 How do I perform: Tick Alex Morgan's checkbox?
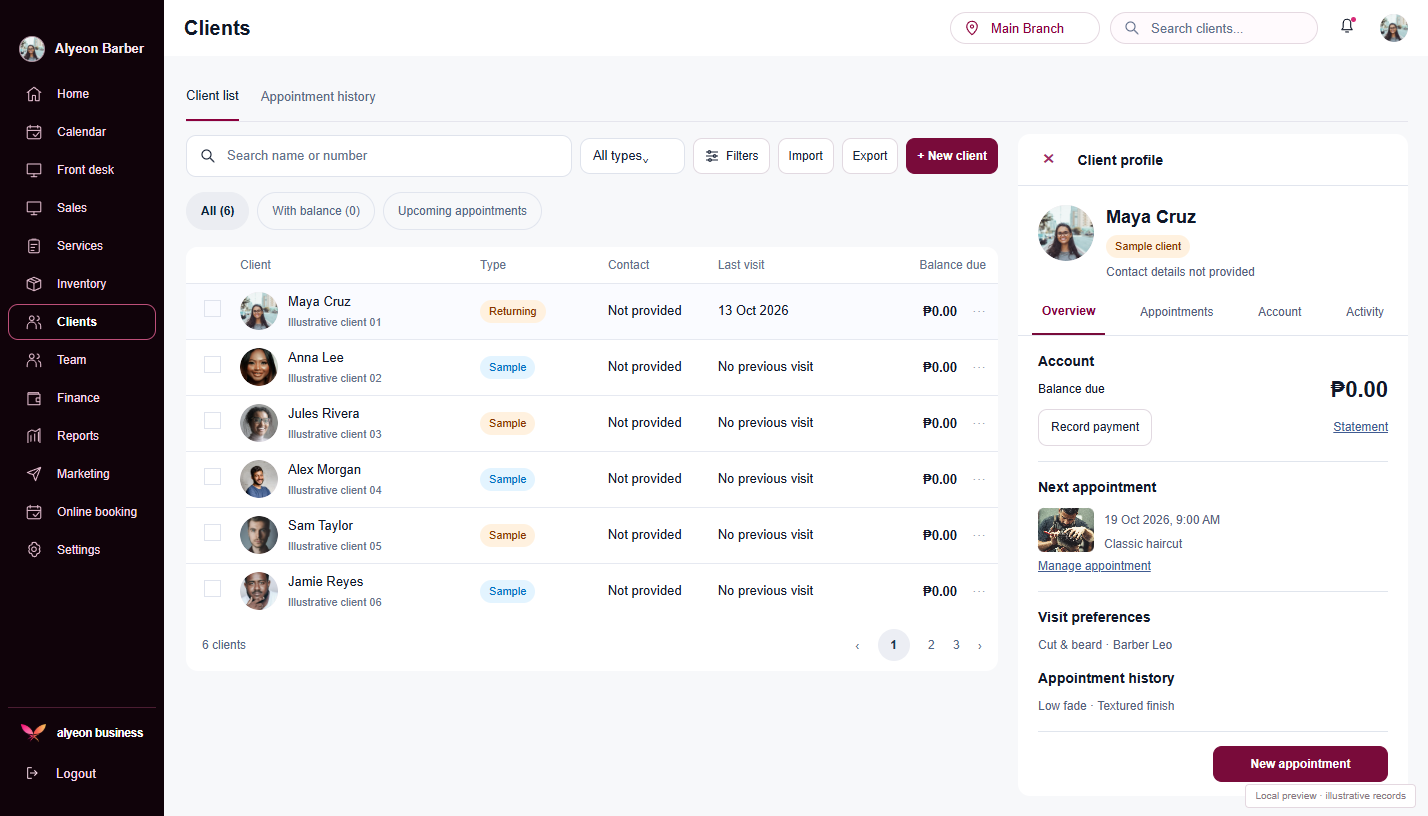coord(212,477)
